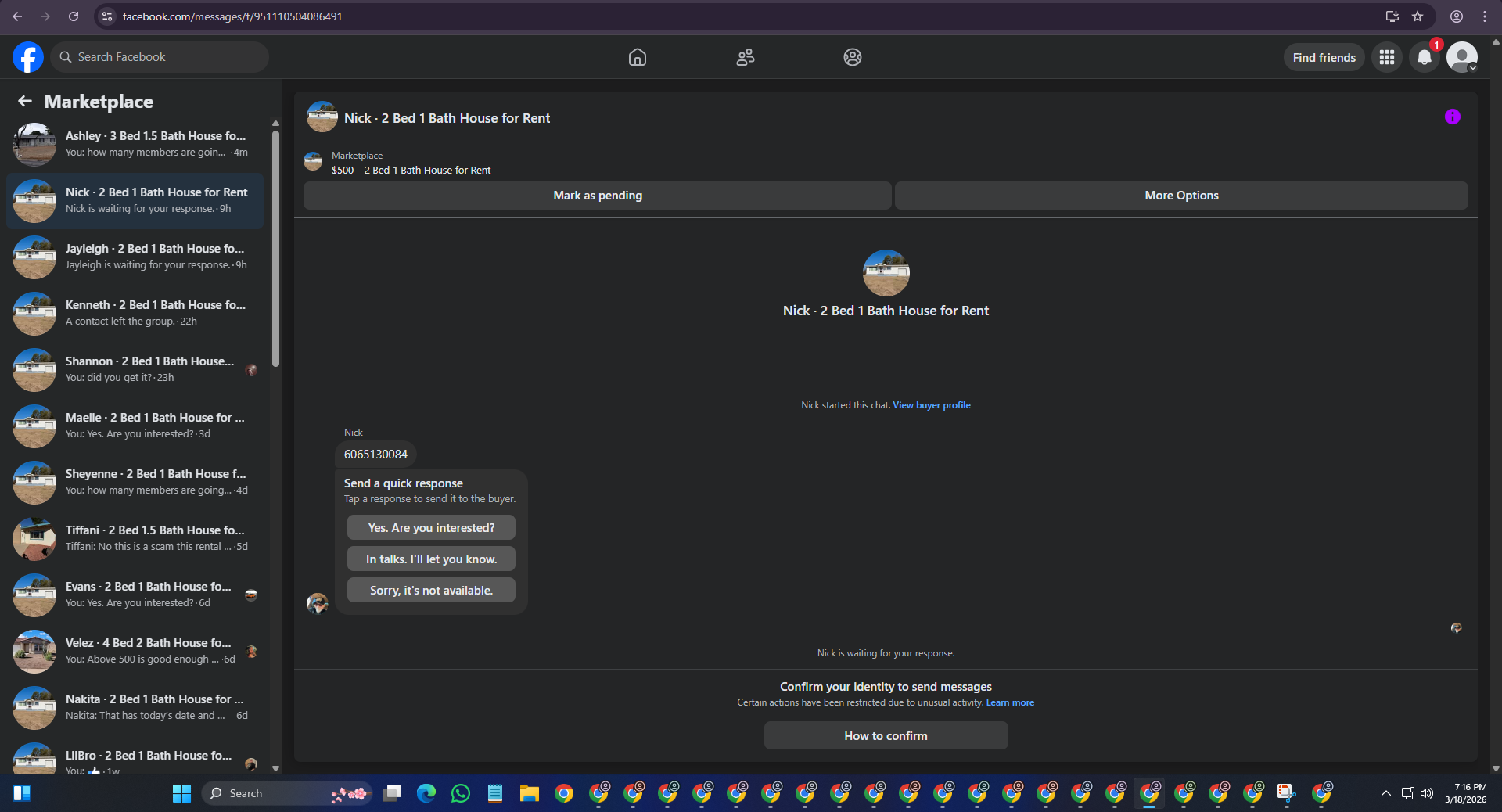
Task: Open the Friends icon in top navigation
Action: (746, 57)
